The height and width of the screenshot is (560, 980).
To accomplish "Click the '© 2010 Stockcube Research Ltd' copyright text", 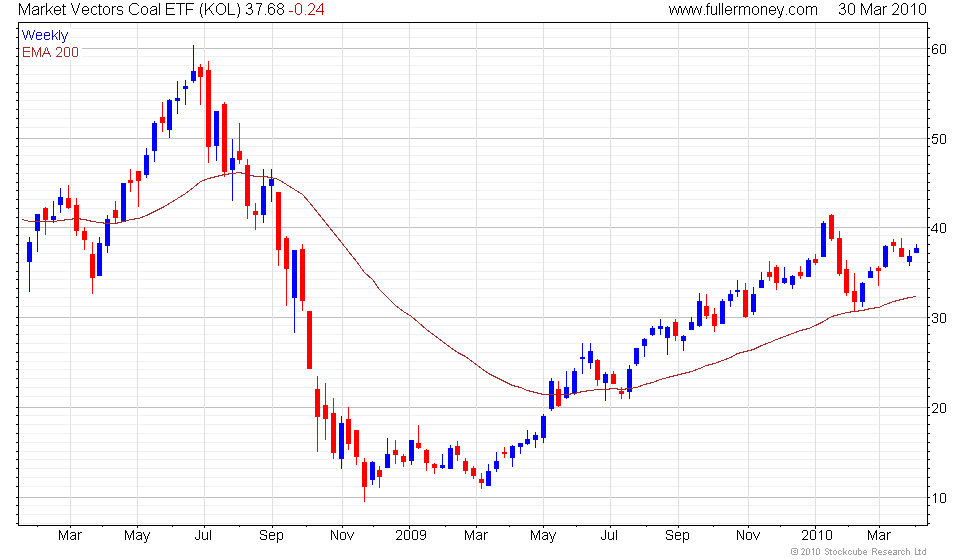I will point(858,552).
